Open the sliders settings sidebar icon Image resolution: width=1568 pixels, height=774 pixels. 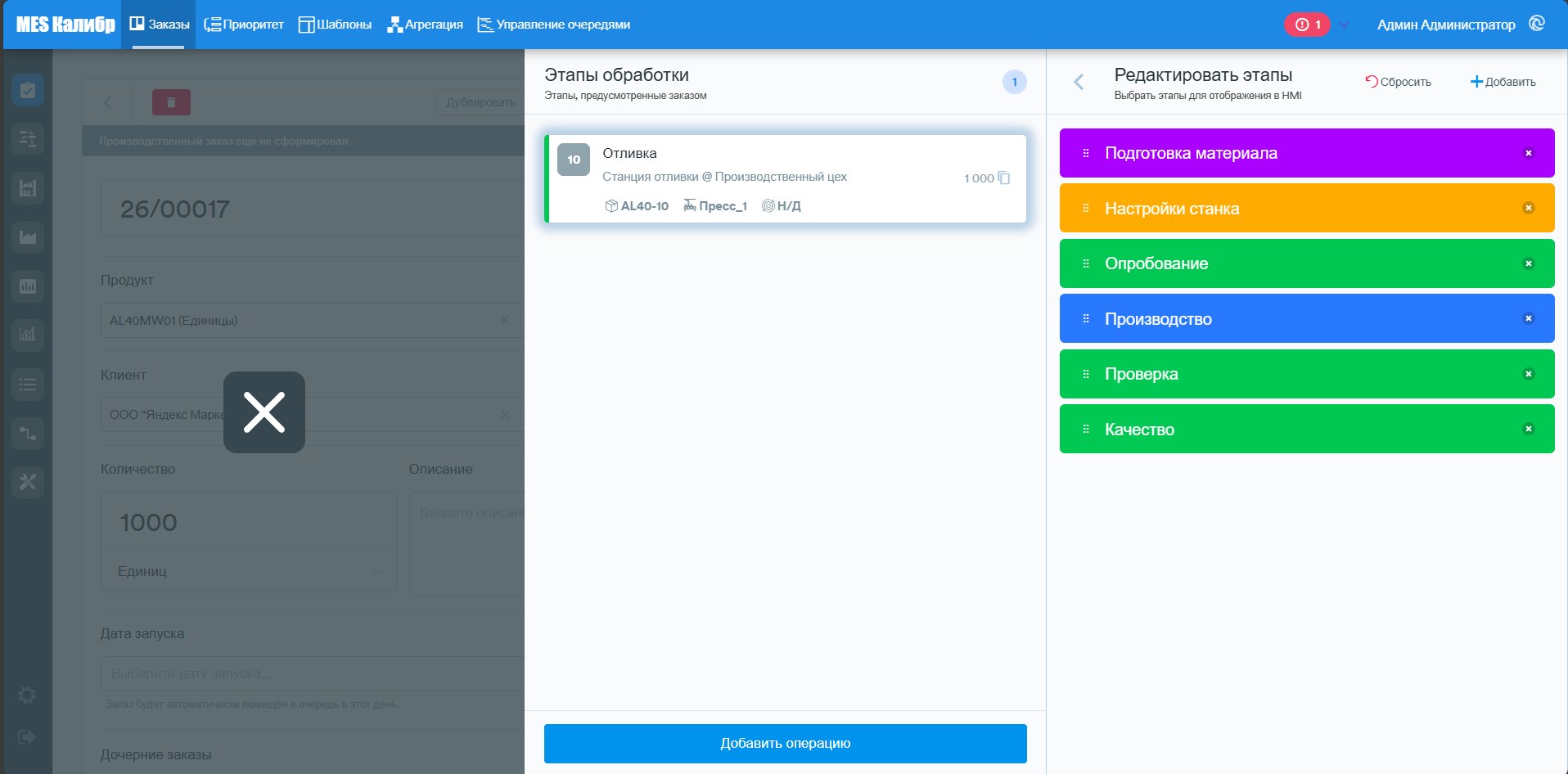coord(28,139)
